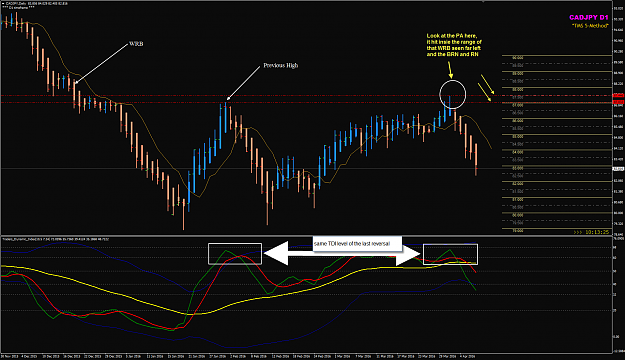Click the CADJPY,Daily symbol header in chart corner
This screenshot has width=625, height=360.
(x=34, y=4)
